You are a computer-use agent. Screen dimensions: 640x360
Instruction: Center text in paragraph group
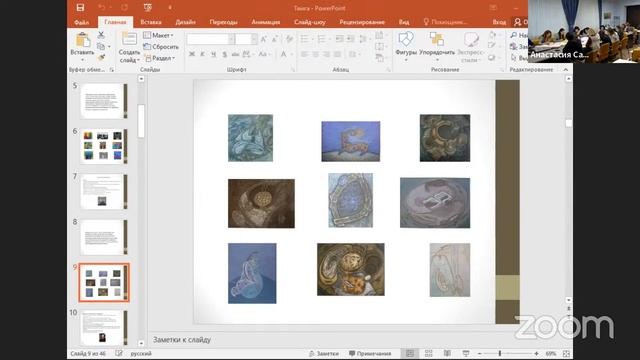[316, 54]
